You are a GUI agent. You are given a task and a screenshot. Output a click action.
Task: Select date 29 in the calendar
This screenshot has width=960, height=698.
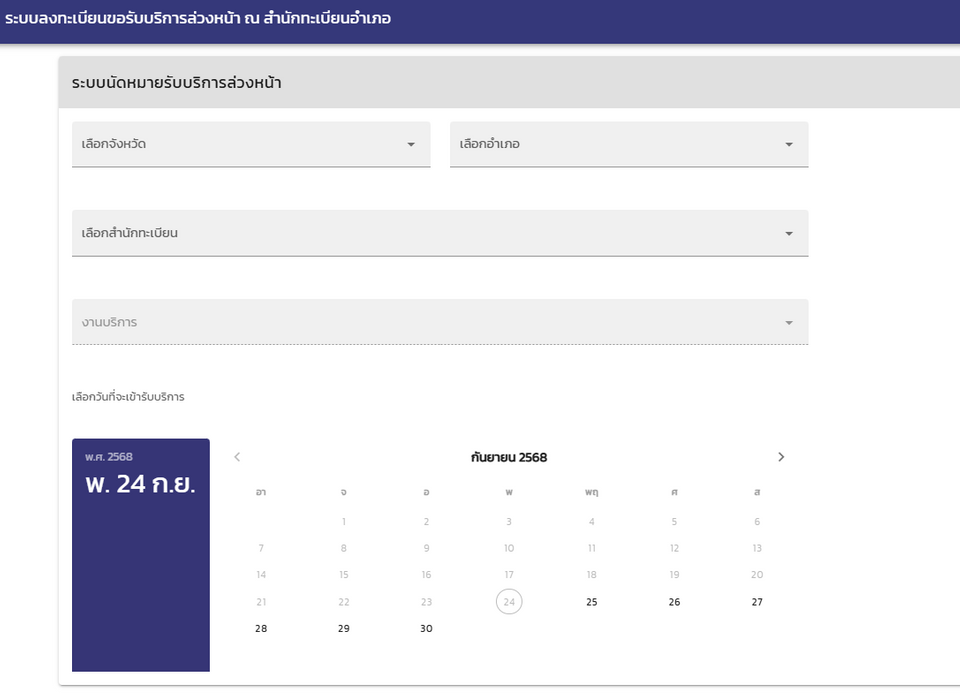[x=344, y=629]
